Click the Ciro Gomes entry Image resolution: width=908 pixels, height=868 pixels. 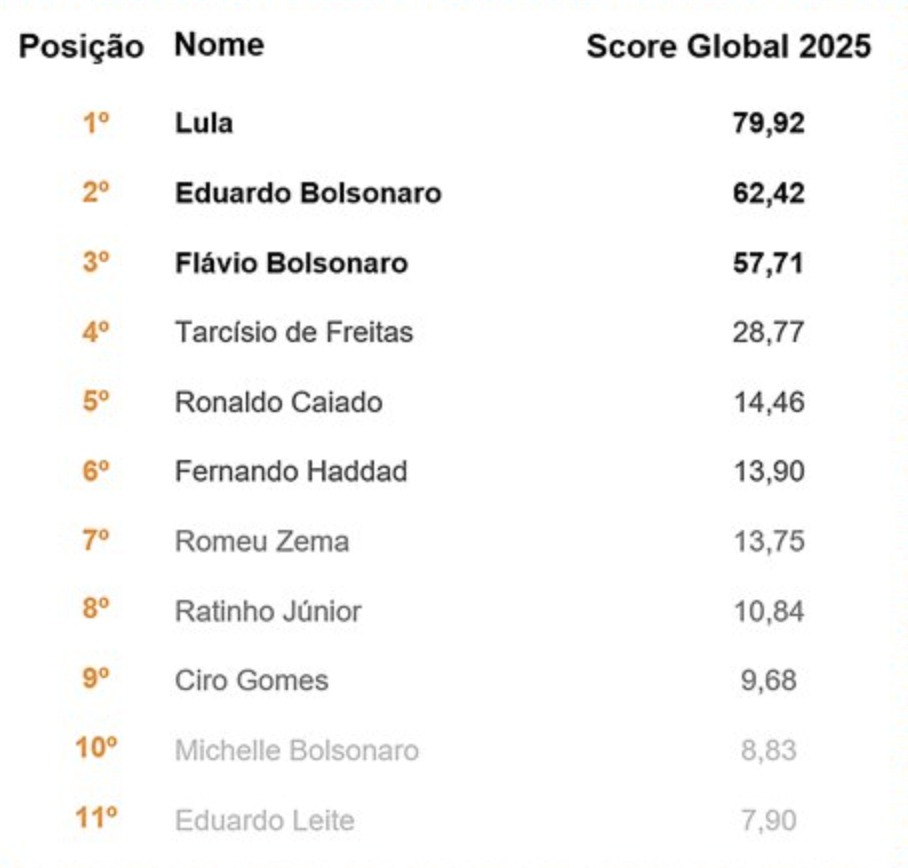(251, 681)
